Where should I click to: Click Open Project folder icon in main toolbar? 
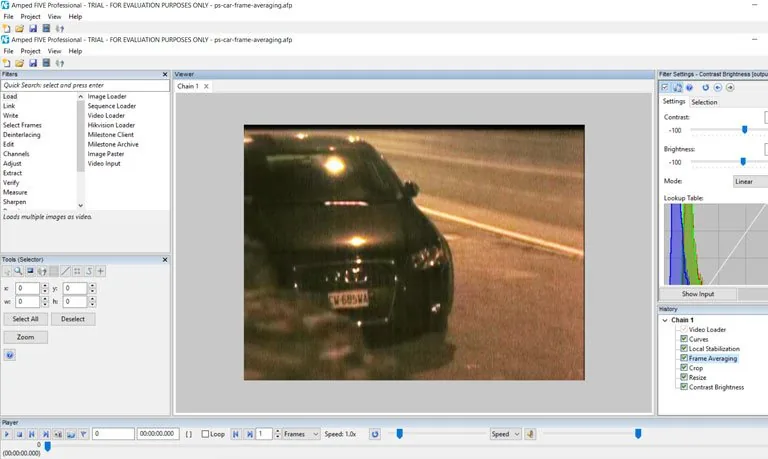pyautogui.click(x=20, y=63)
